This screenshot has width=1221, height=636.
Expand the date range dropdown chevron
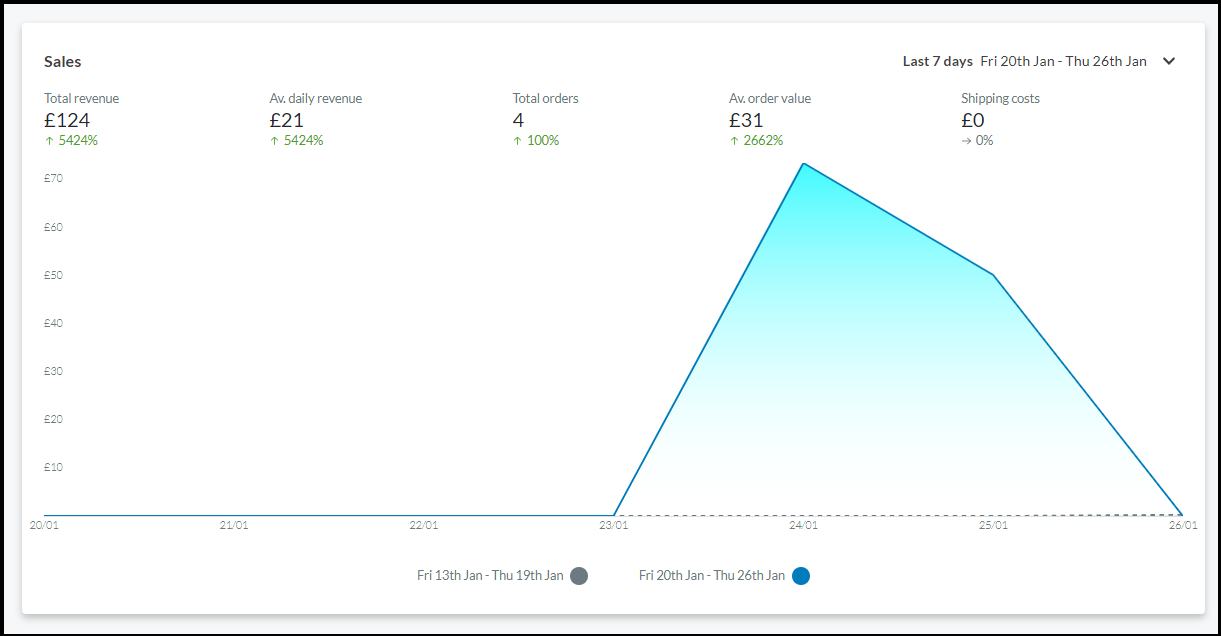(x=1169, y=61)
